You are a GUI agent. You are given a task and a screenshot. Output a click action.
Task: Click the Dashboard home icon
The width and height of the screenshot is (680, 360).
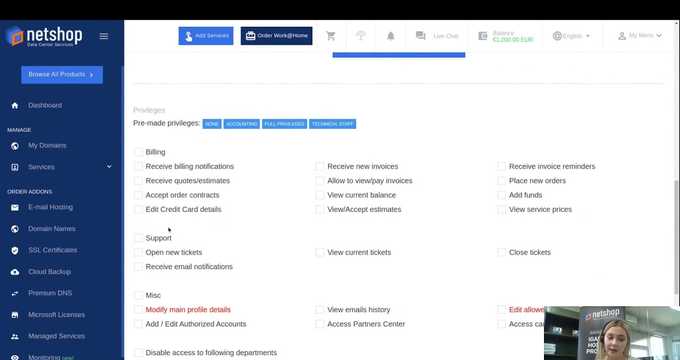tap(15, 105)
